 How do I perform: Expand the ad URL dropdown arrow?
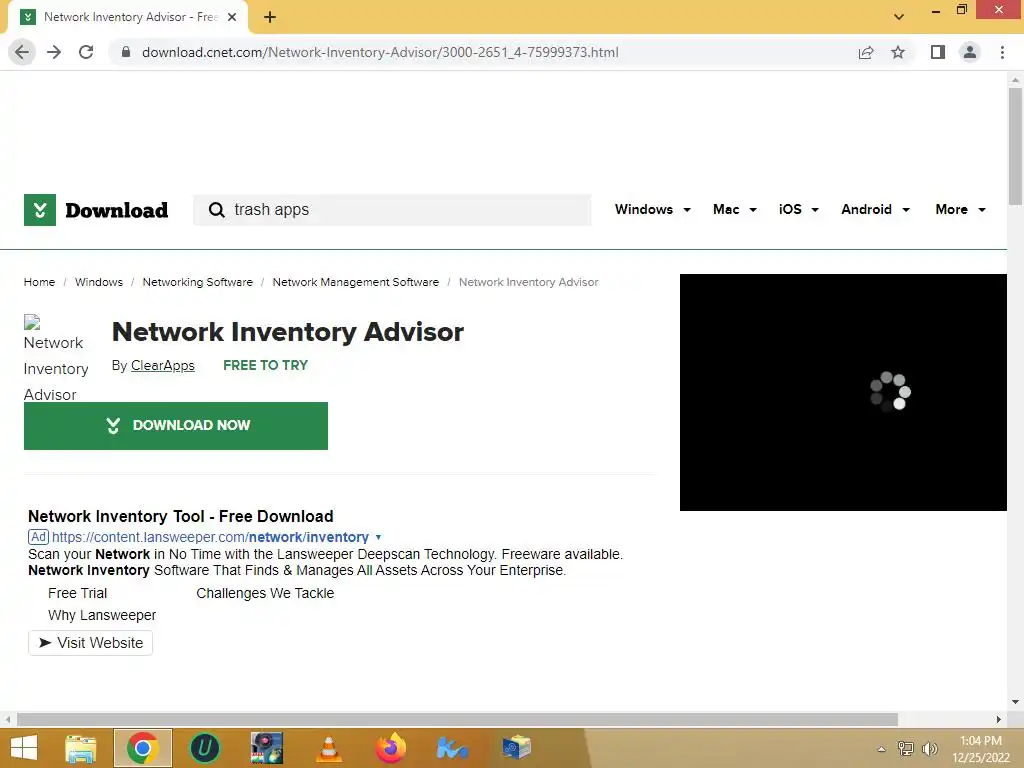[x=378, y=537]
